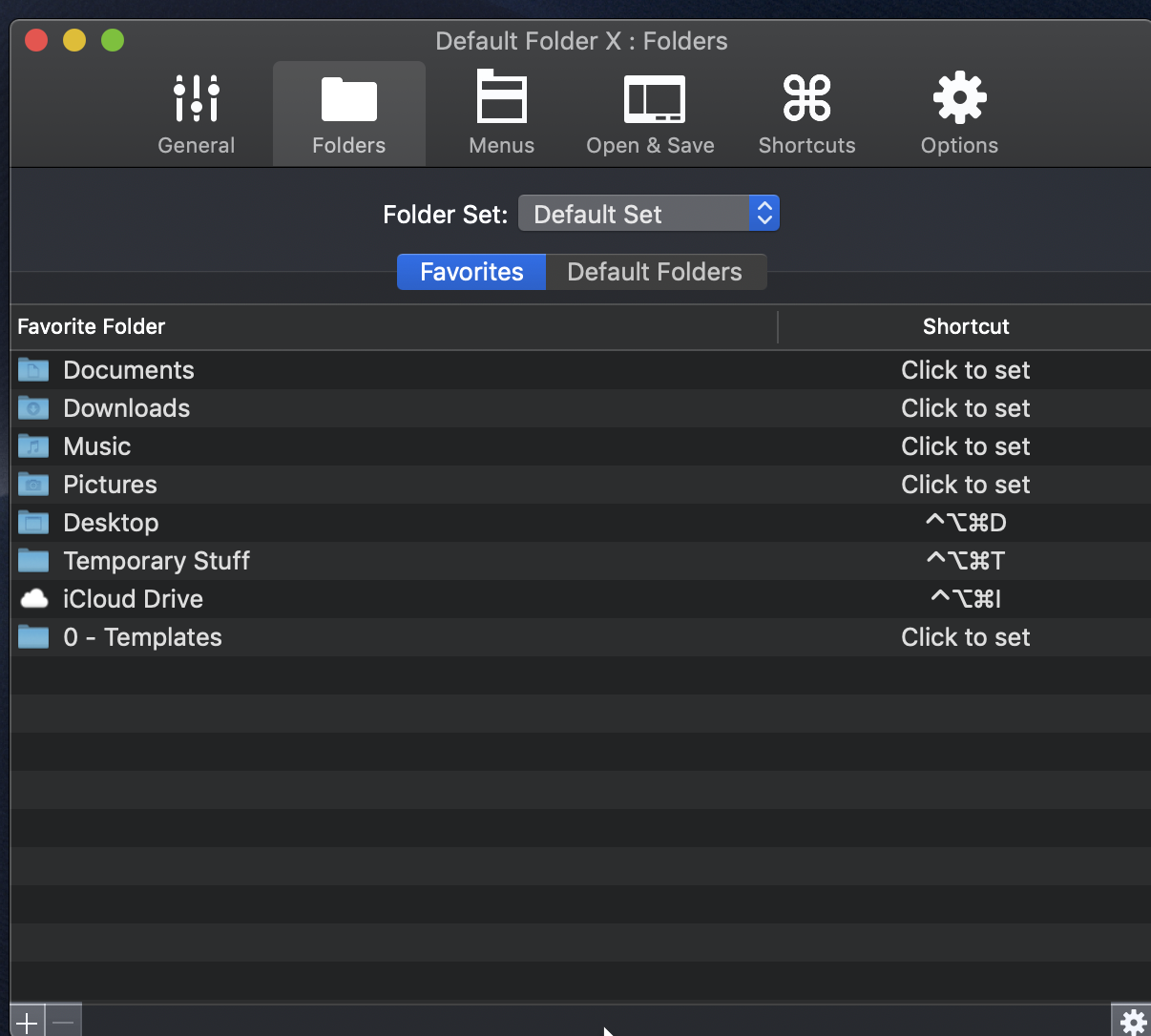Select the Temporary Stuff row name
The height and width of the screenshot is (1036, 1151).
(x=157, y=561)
